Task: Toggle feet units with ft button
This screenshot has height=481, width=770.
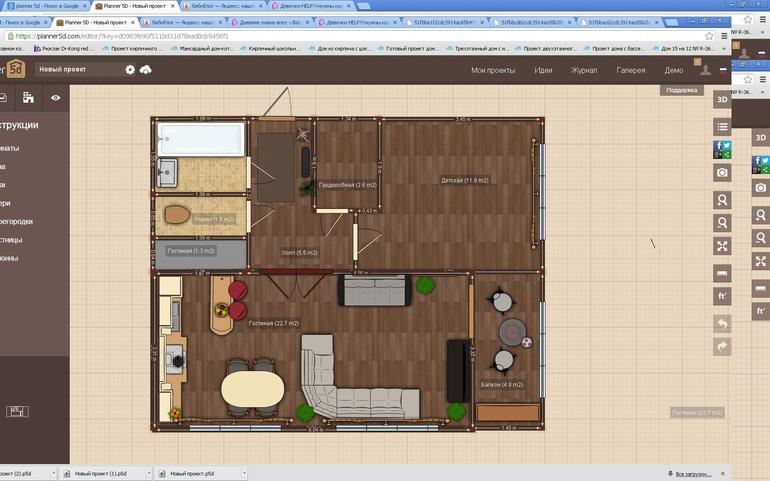Action: (x=722, y=296)
